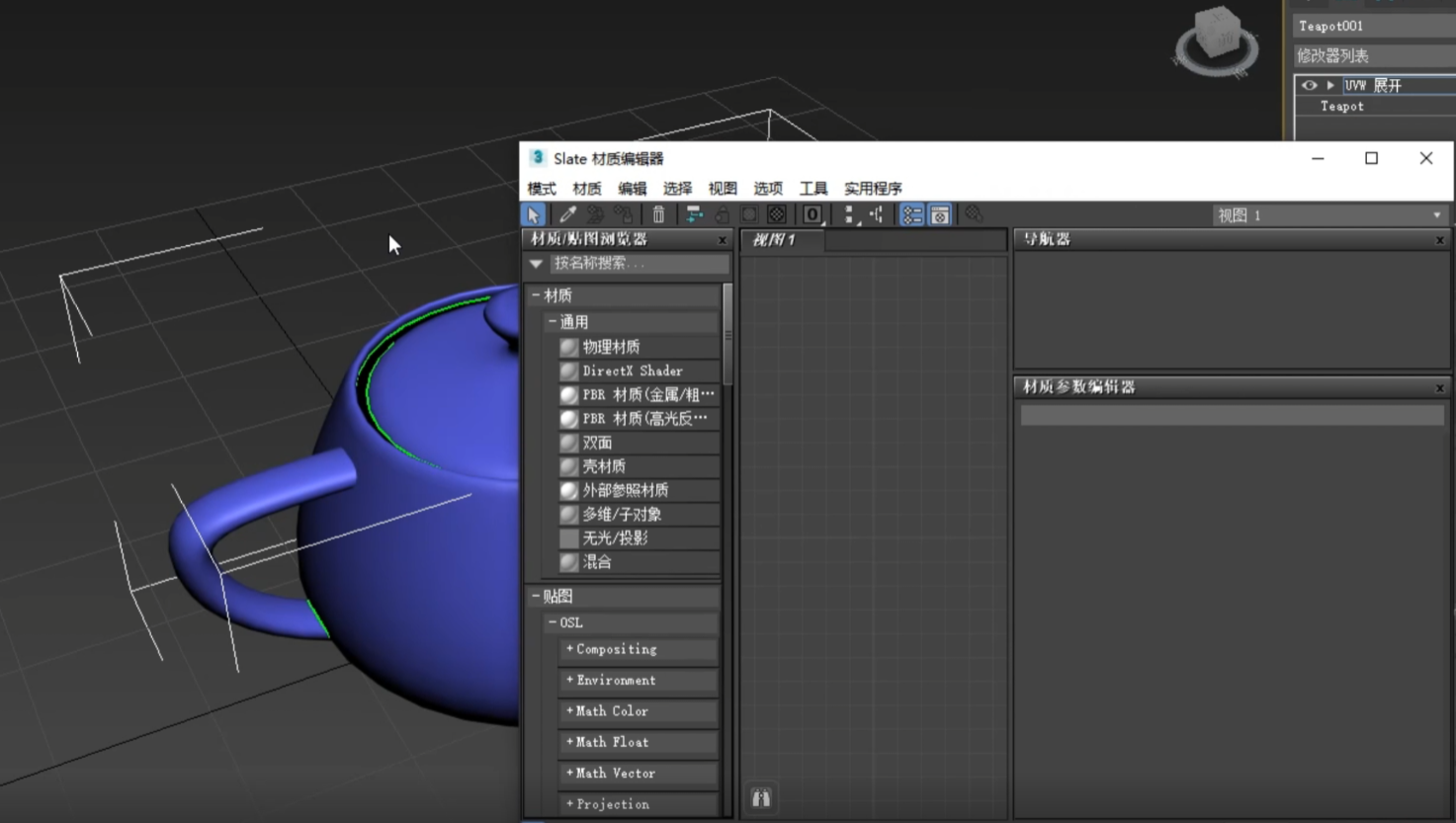The height and width of the screenshot is (823, 1456).
Task: Expand the Compositing category
Action: point(569,649)
